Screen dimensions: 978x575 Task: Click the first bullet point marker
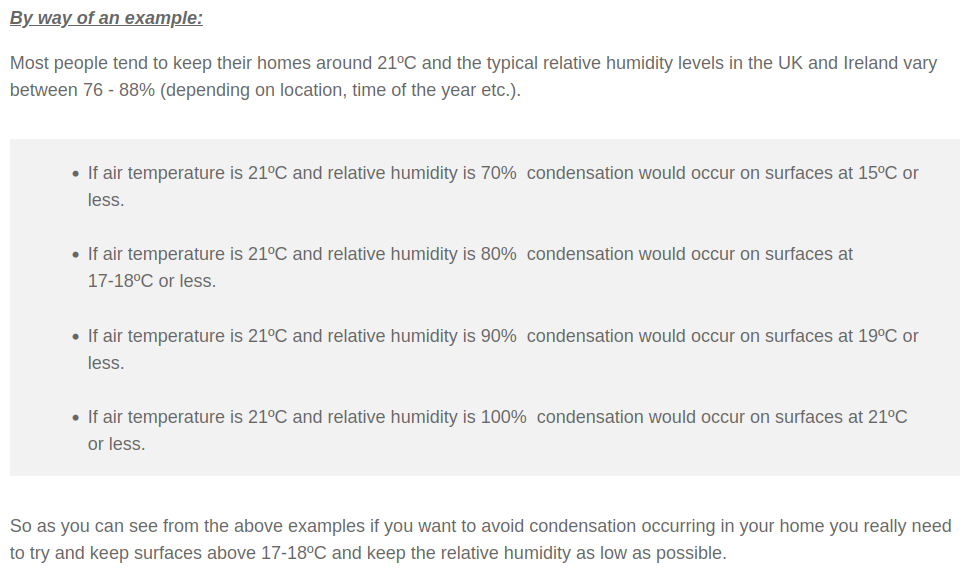pyautogui.click(x=75, y=173)
